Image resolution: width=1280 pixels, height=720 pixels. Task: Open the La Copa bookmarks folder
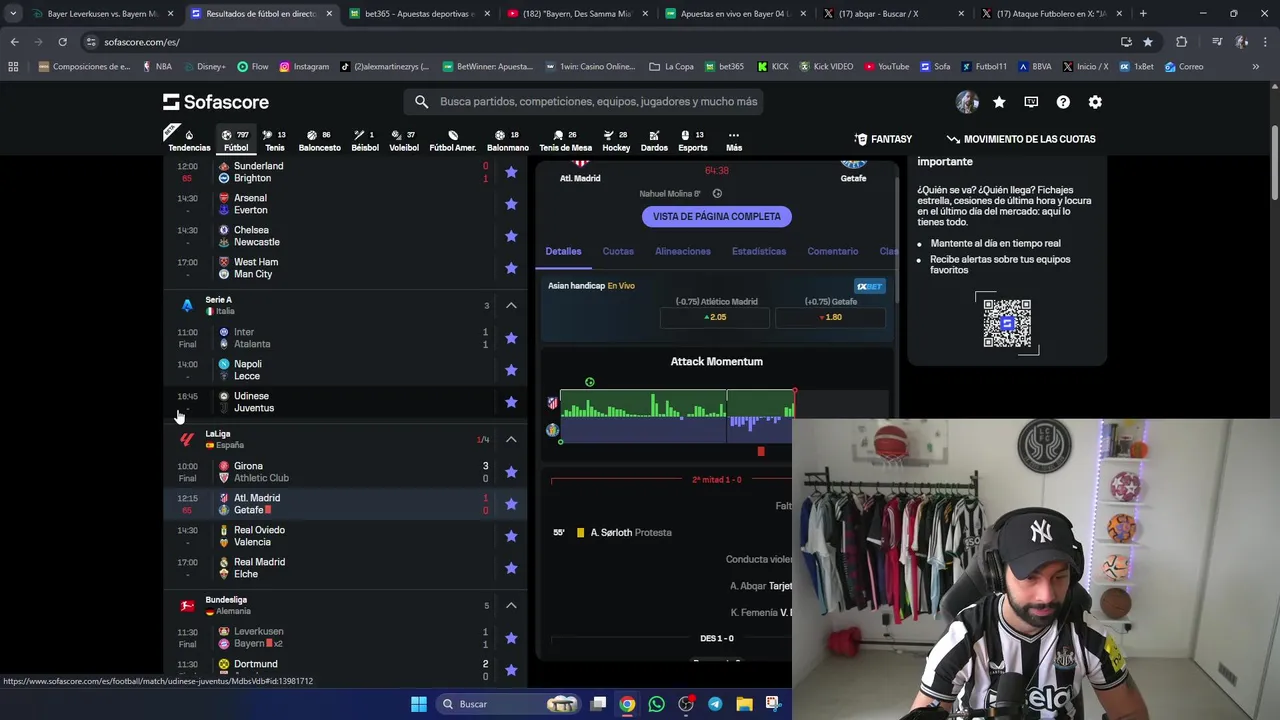click(x=671, y=67)
